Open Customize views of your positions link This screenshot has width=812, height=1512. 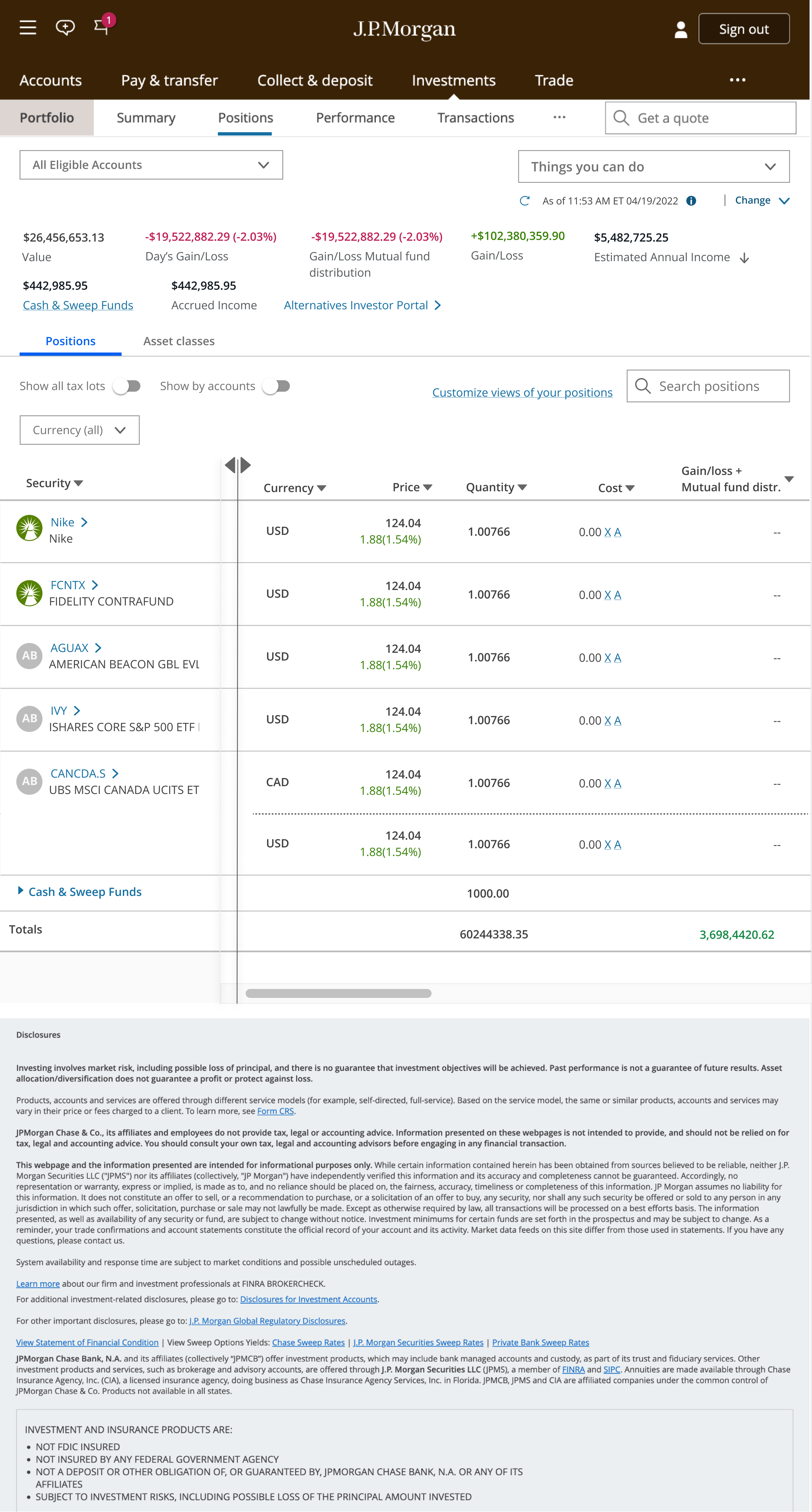(x=522, y=392)
